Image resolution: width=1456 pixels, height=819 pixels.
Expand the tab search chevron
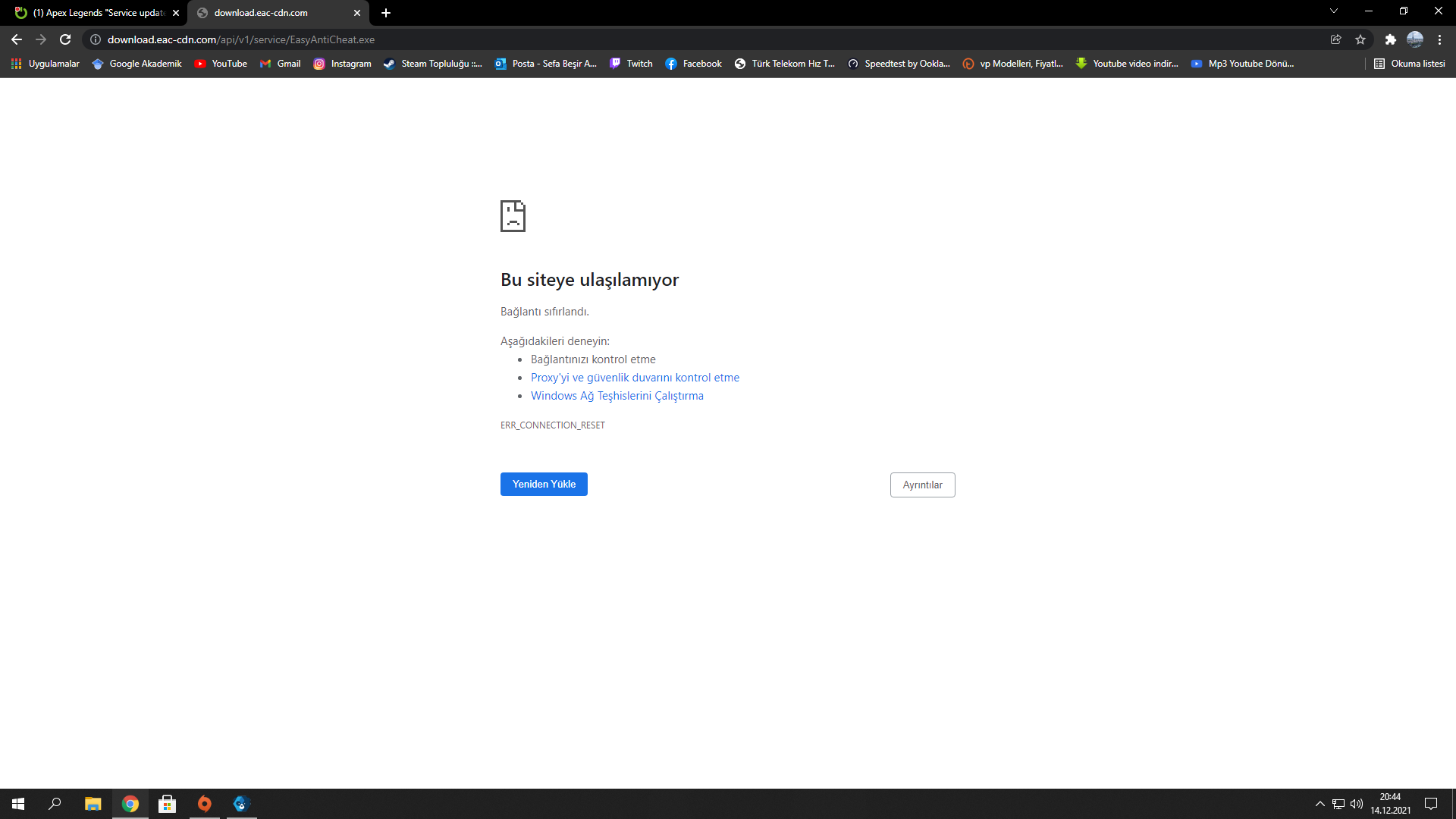(x=1333, y=11)
